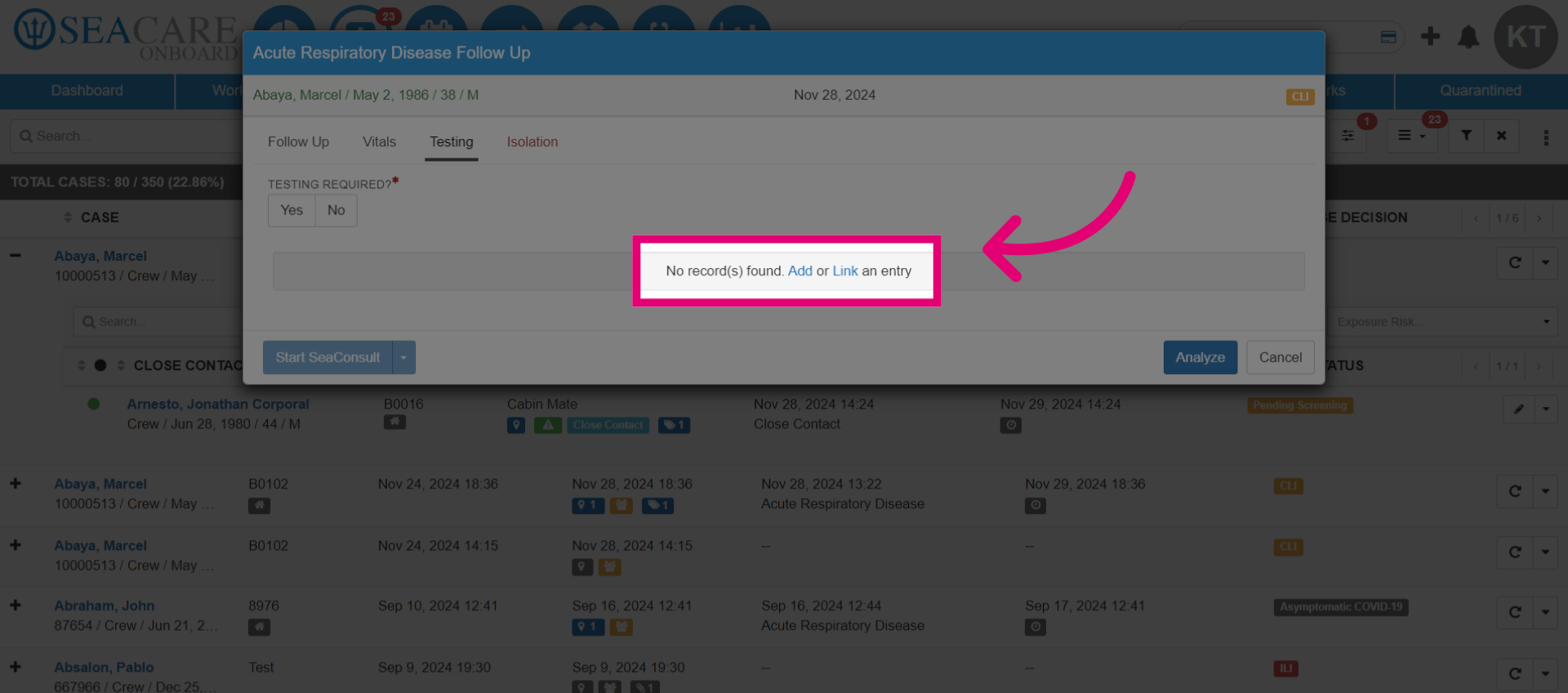Open the Follow Up tab
Viewport: 1568px width, 693px height.
pyautogui.click(x=298, y=141)
